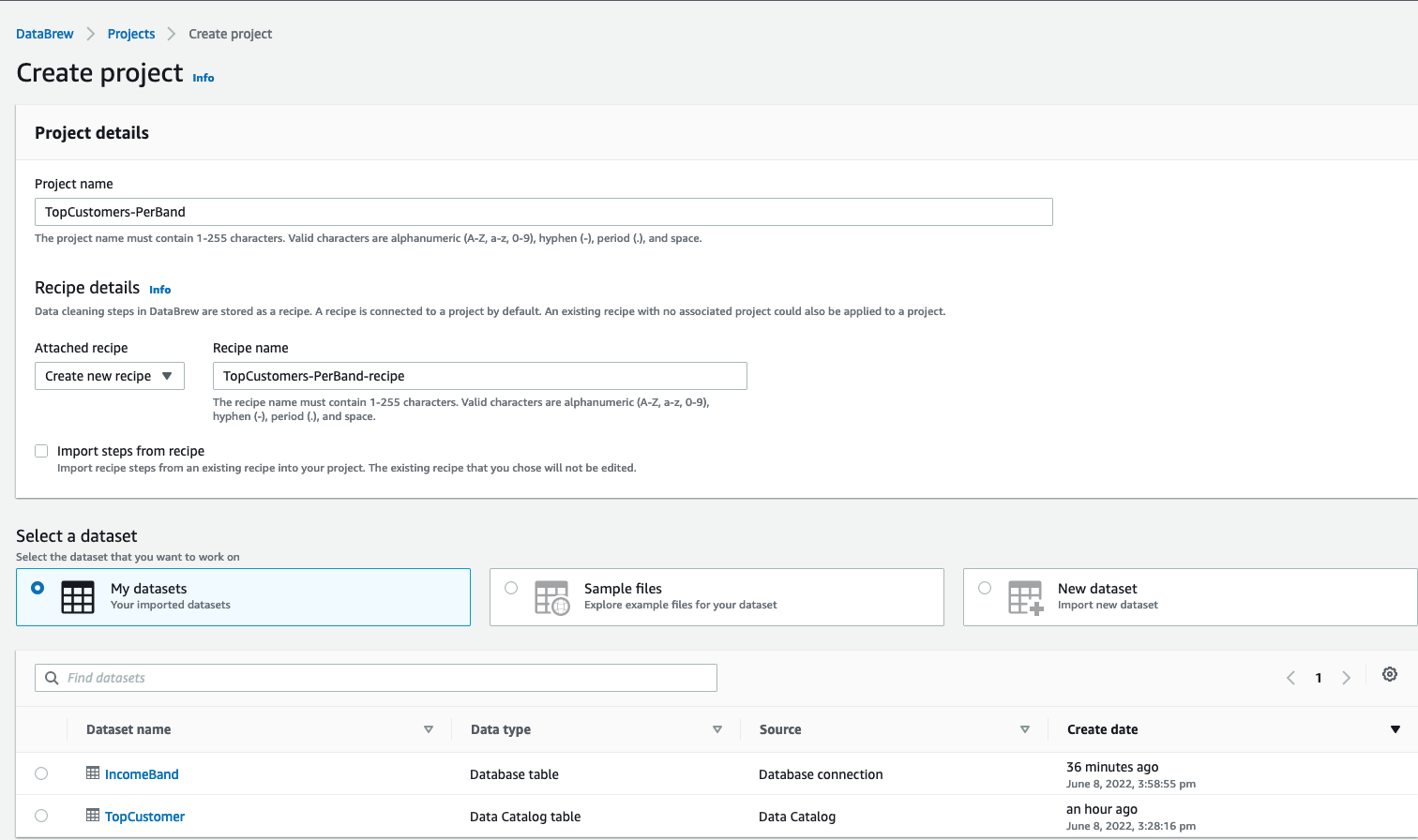Click the 36 minutes ago date cell
Image resolution: width=1418 pixels, height=840 pixels.
[x=1112, y=767]
